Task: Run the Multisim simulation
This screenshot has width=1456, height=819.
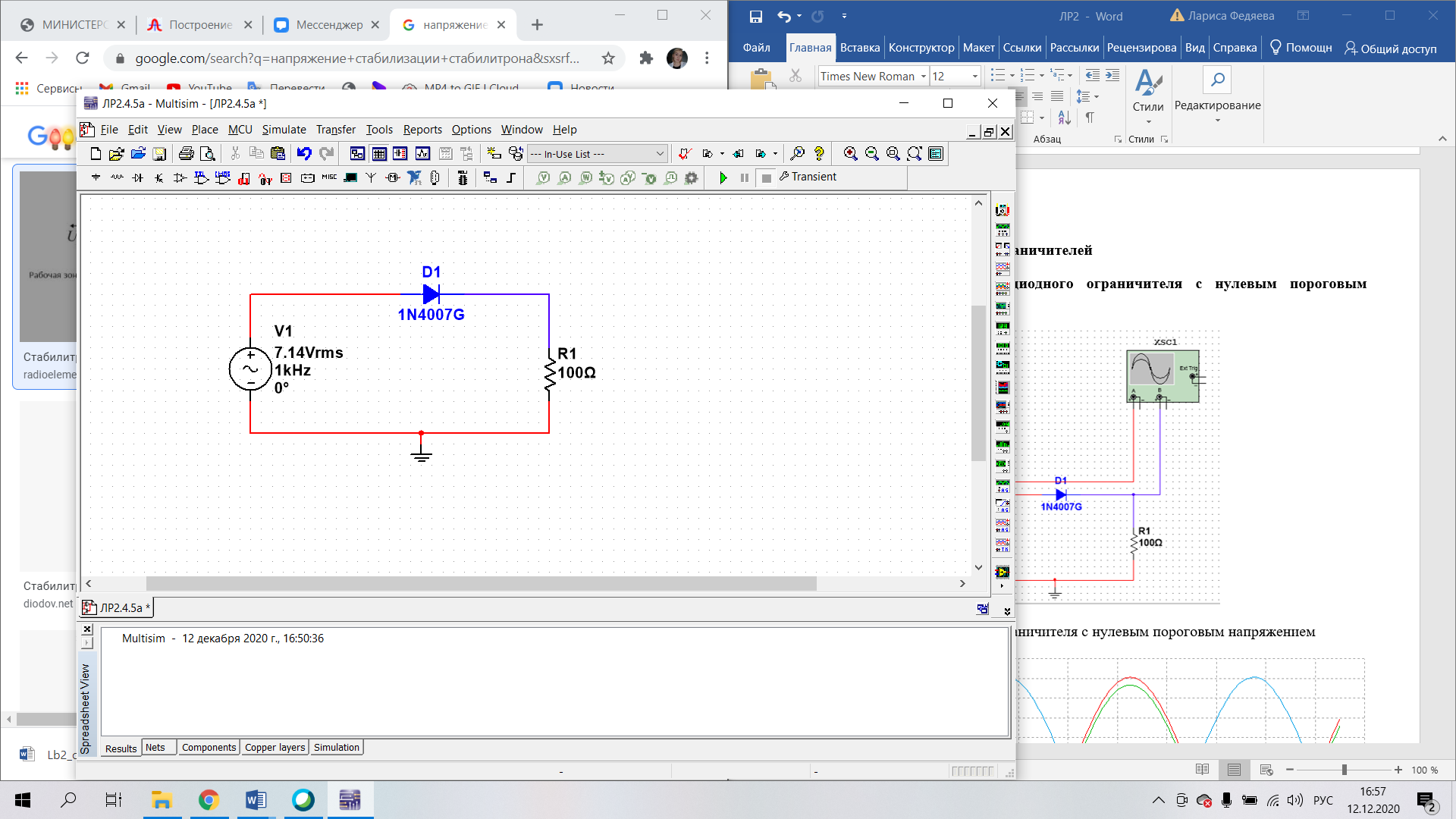Action: point(723,177)
